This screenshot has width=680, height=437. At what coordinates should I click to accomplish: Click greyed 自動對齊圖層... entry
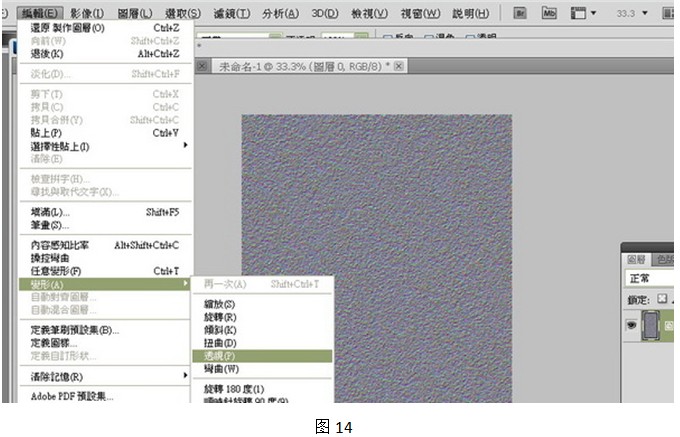[105, 297]
